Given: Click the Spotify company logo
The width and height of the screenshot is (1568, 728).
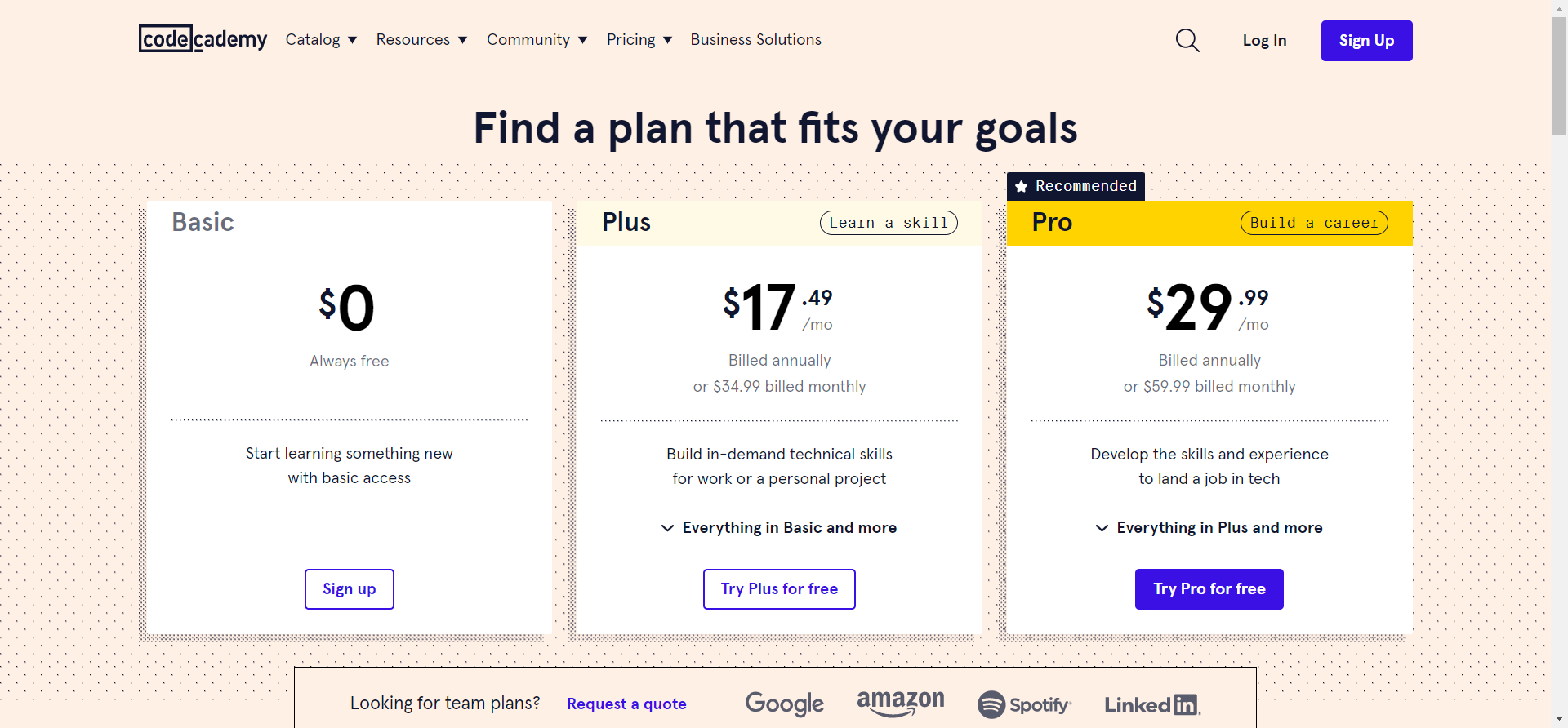Looking at the screenshot, I should [1024, 704].
